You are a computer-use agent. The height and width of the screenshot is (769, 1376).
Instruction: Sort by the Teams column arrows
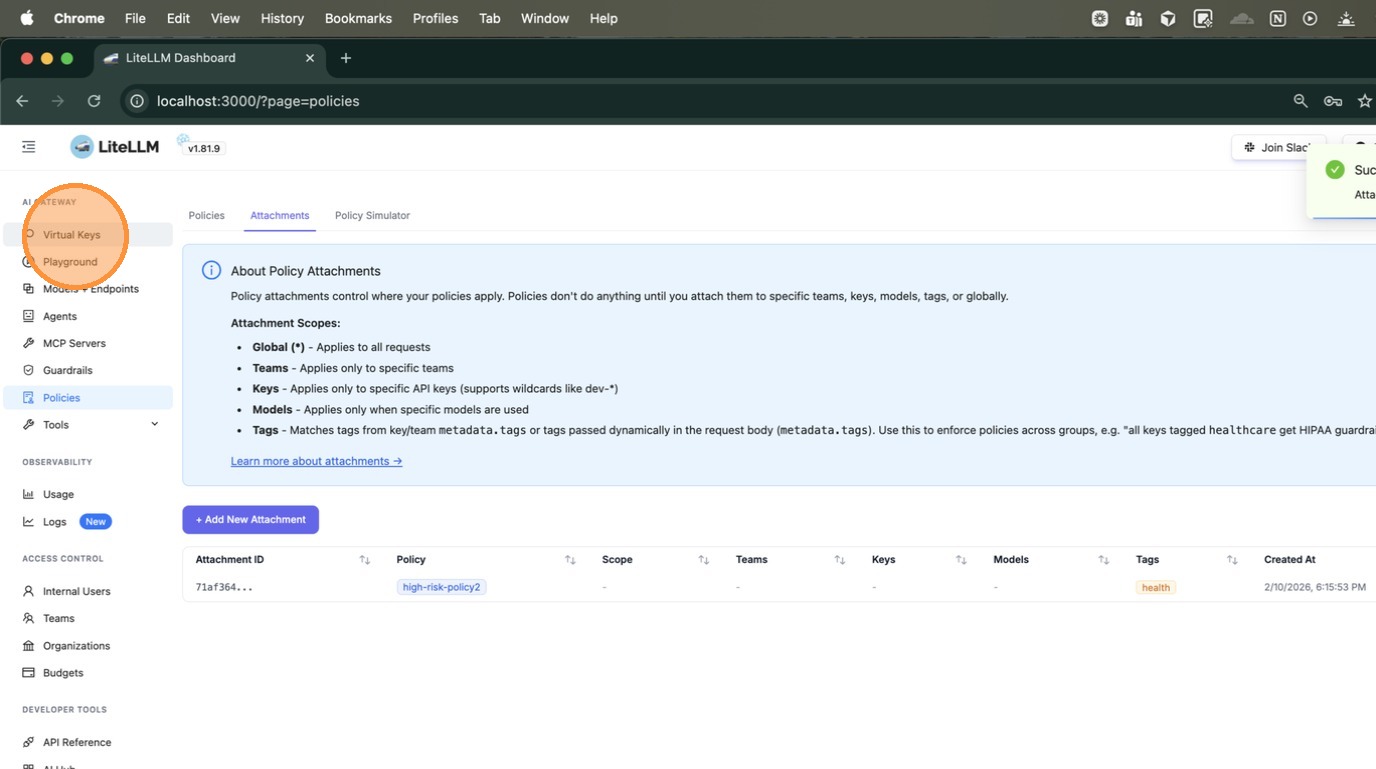(840, 560)
